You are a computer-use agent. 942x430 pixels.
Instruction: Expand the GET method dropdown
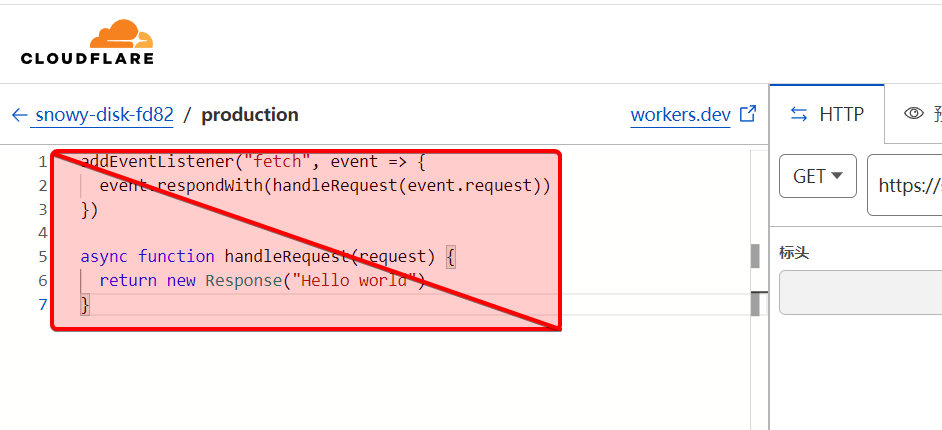[817, 177]
